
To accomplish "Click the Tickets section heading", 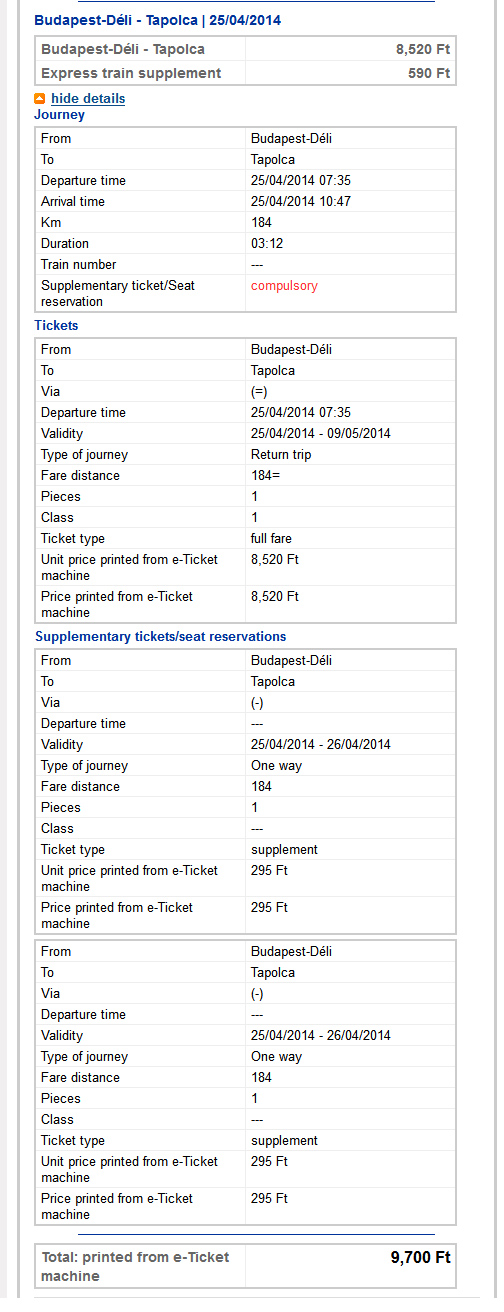I will [x=56, y=325].
